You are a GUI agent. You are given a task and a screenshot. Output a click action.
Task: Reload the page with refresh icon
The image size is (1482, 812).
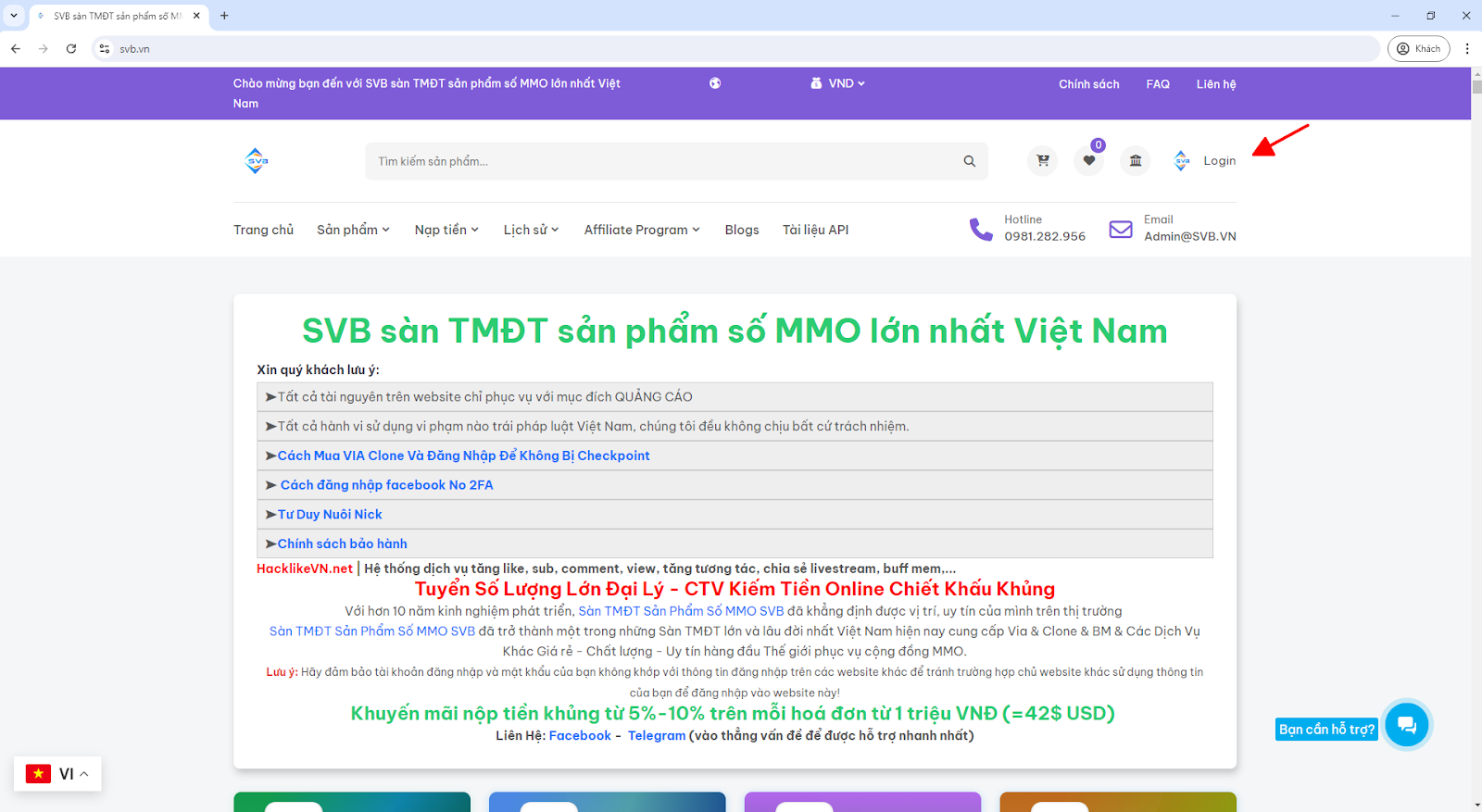[x=71, y=49]
